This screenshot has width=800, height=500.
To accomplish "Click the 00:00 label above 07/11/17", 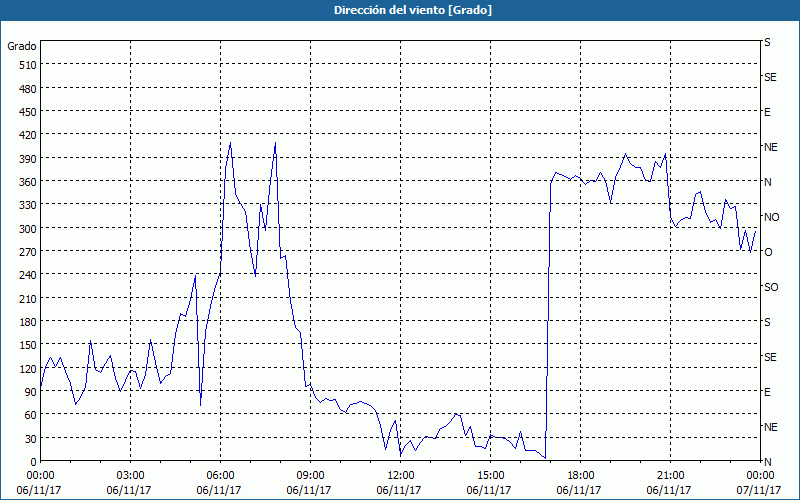I will pyautogui.click(x=759, y=476).
